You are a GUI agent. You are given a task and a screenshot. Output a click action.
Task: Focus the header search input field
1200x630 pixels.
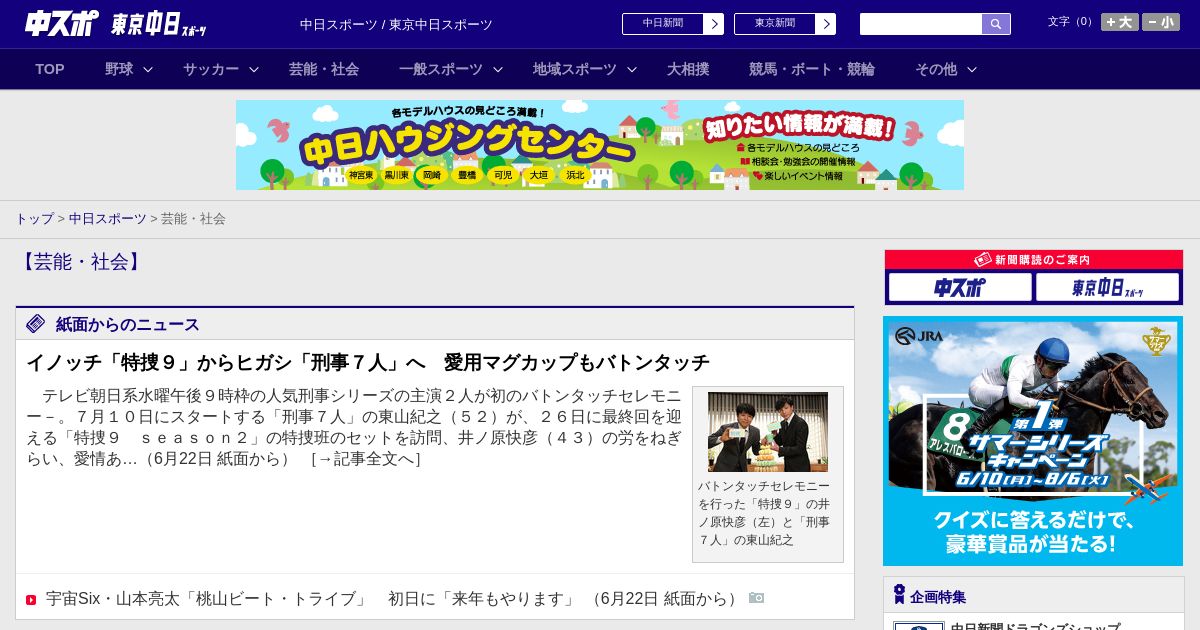click(x=921, y=24)
